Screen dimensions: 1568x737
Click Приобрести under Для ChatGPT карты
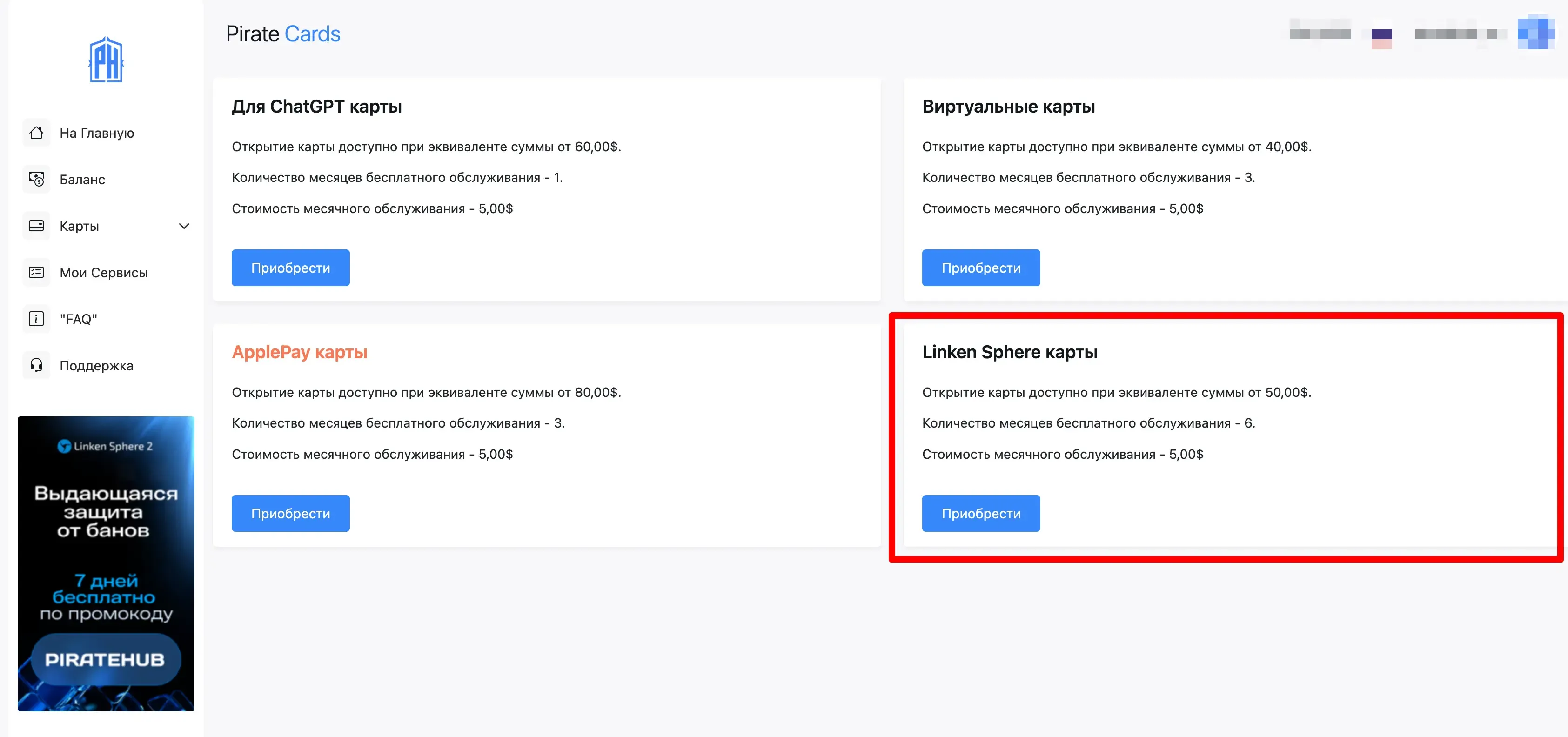290,268
